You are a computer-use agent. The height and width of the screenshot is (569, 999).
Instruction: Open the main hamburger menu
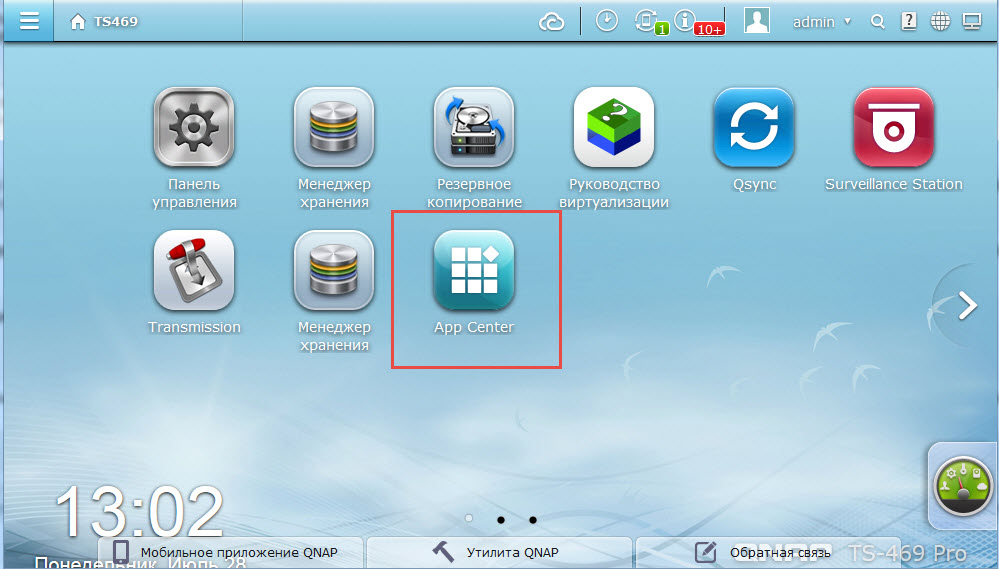point(29,21)
